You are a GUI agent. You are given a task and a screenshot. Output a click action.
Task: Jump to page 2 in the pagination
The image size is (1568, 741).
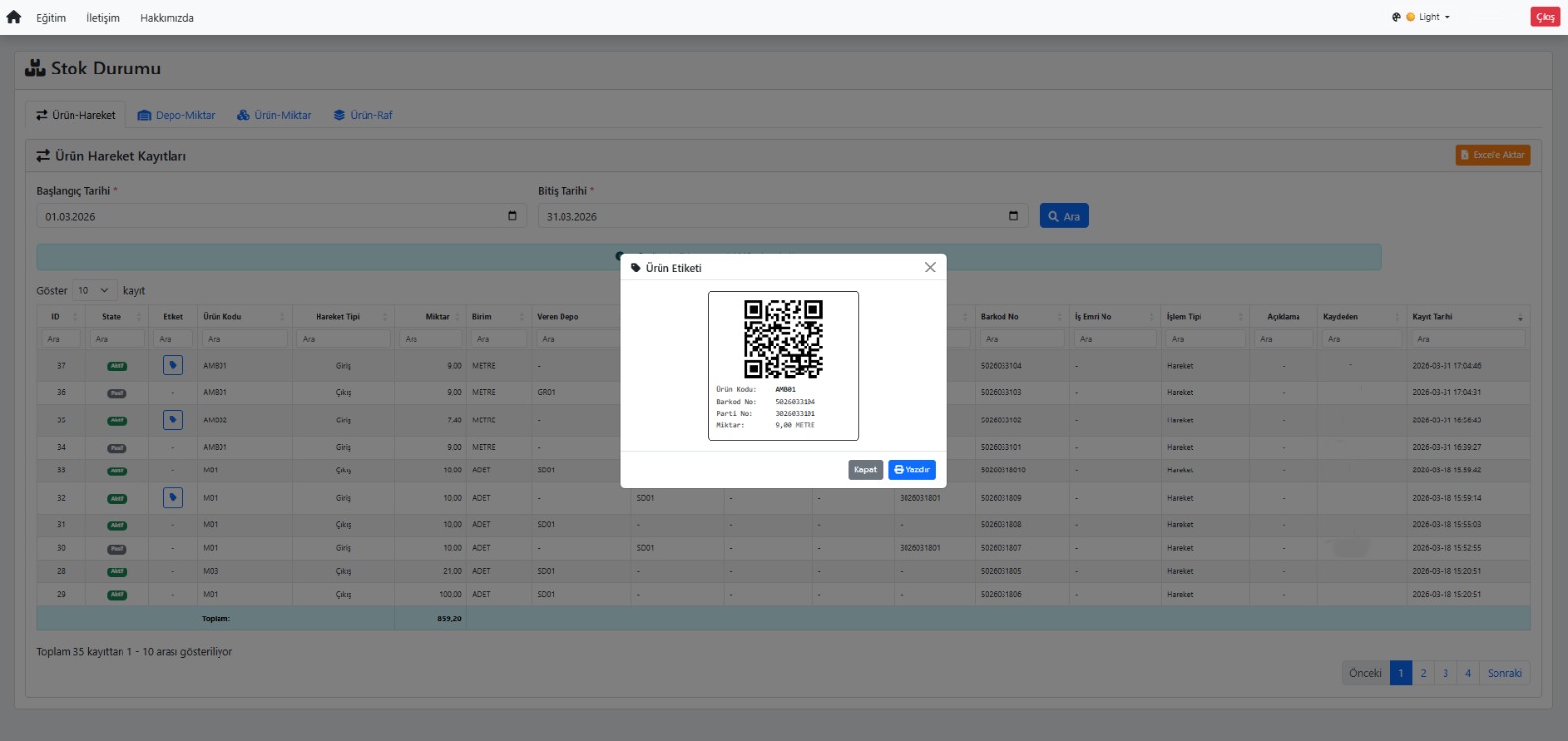click(x=1423, y=673)
